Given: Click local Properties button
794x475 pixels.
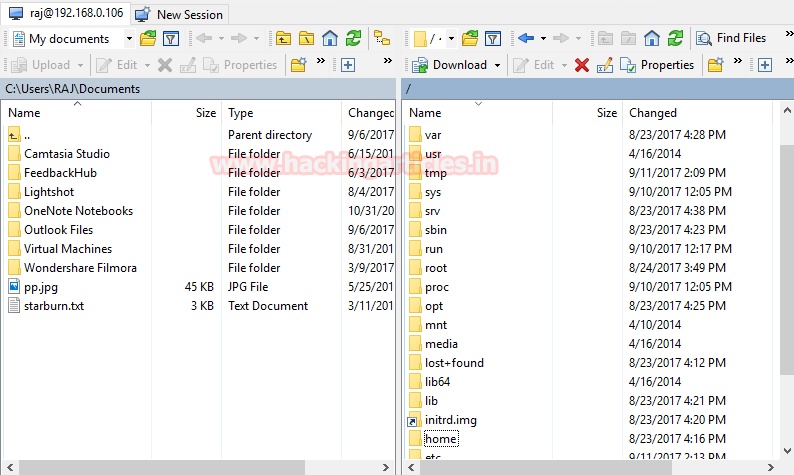Looking at the screenshot, I should (240, 65).
